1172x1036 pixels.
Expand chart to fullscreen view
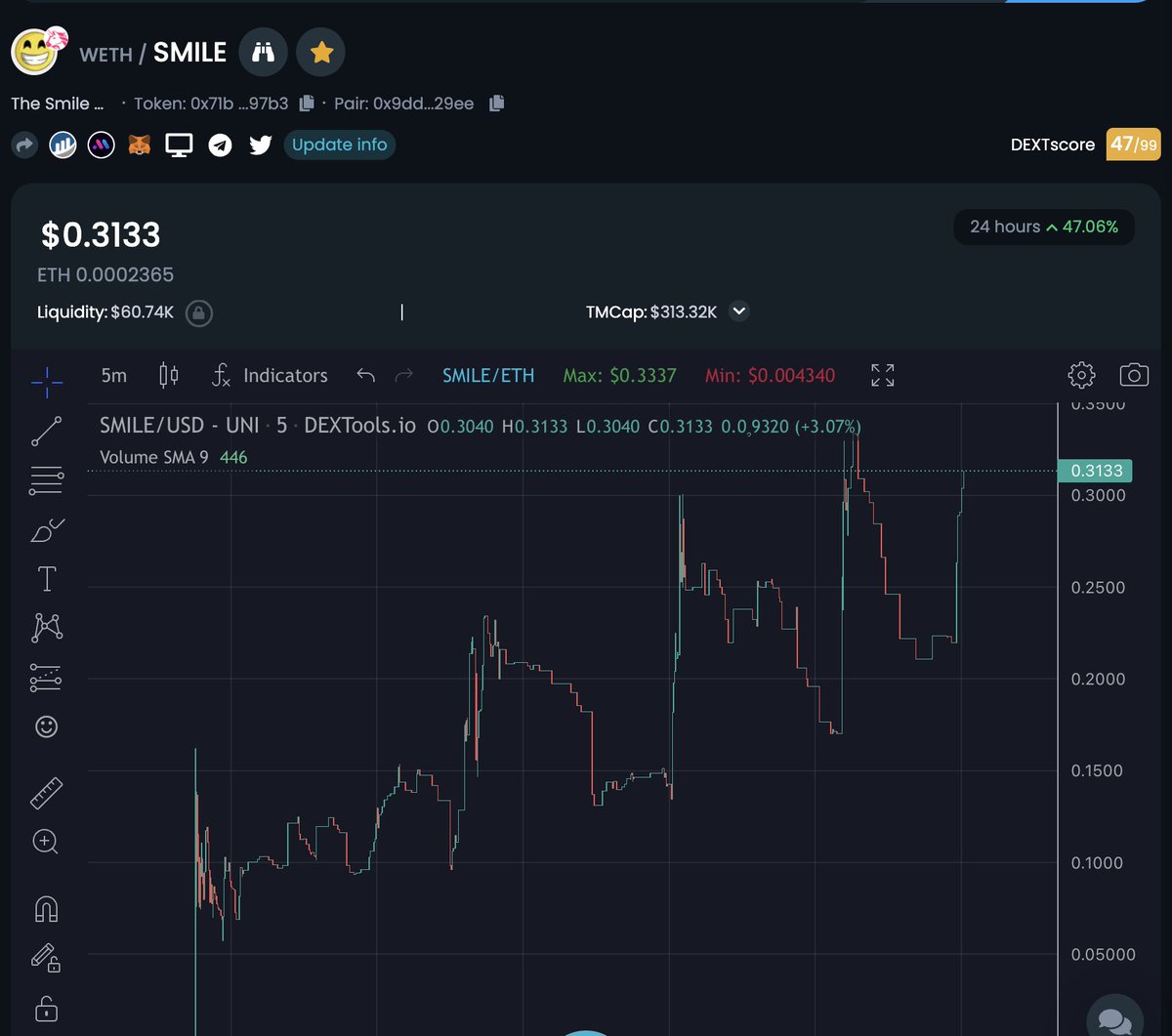882,374
